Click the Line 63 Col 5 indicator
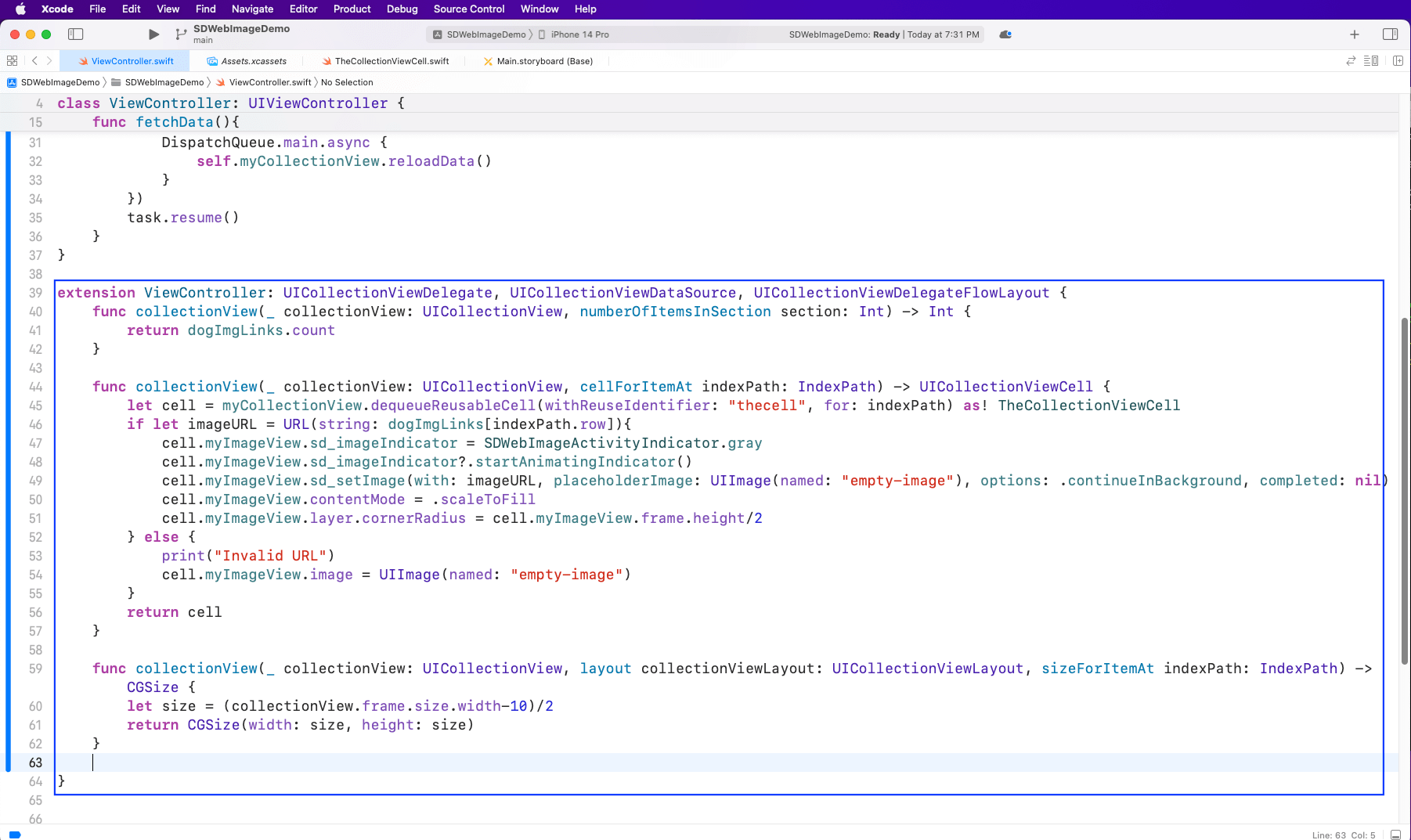The width and height of the screenshot is (1411, 840). [1343, 835]
